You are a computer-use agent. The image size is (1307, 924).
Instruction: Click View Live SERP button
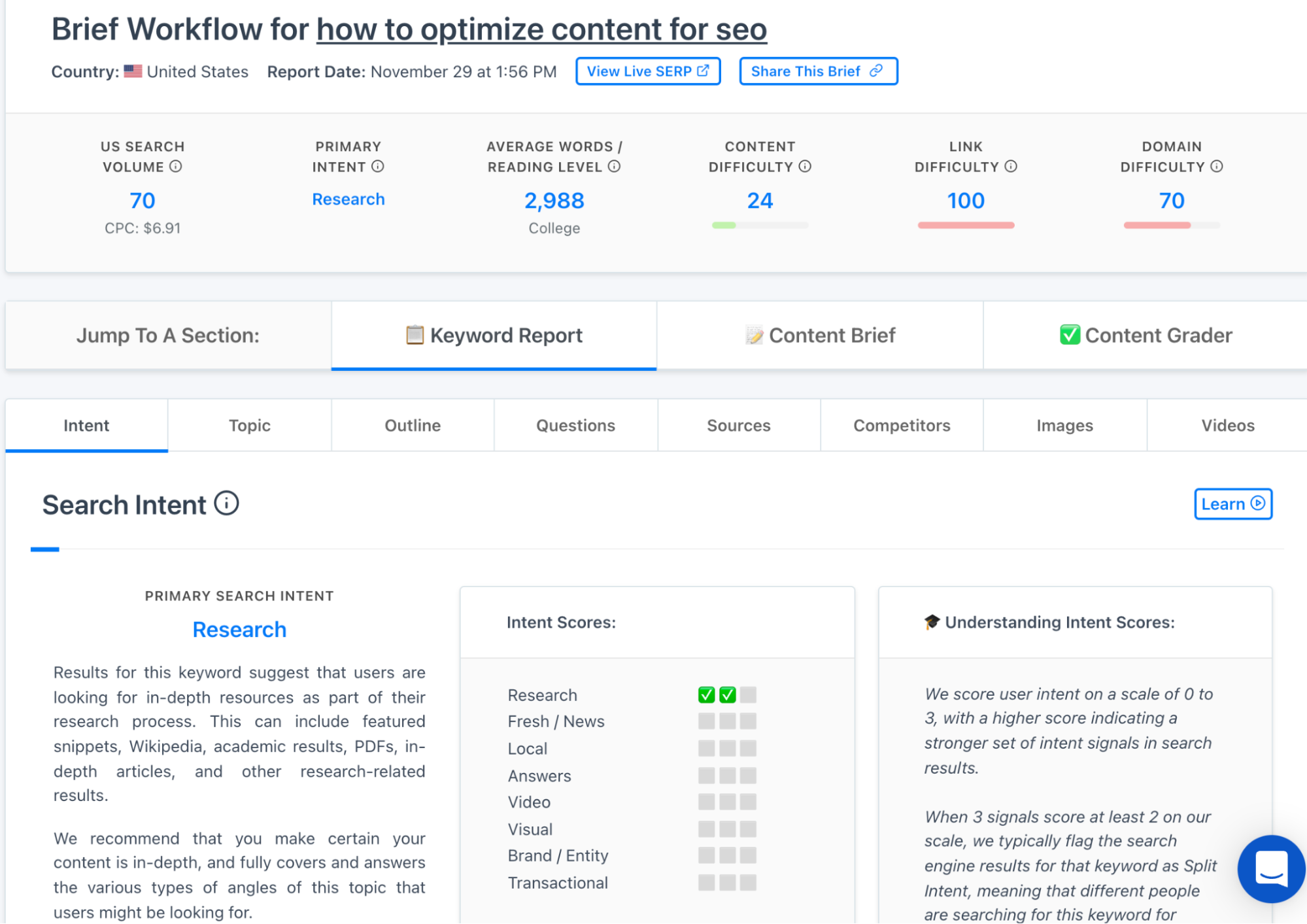pyautogui.click(x=647, y=71)
